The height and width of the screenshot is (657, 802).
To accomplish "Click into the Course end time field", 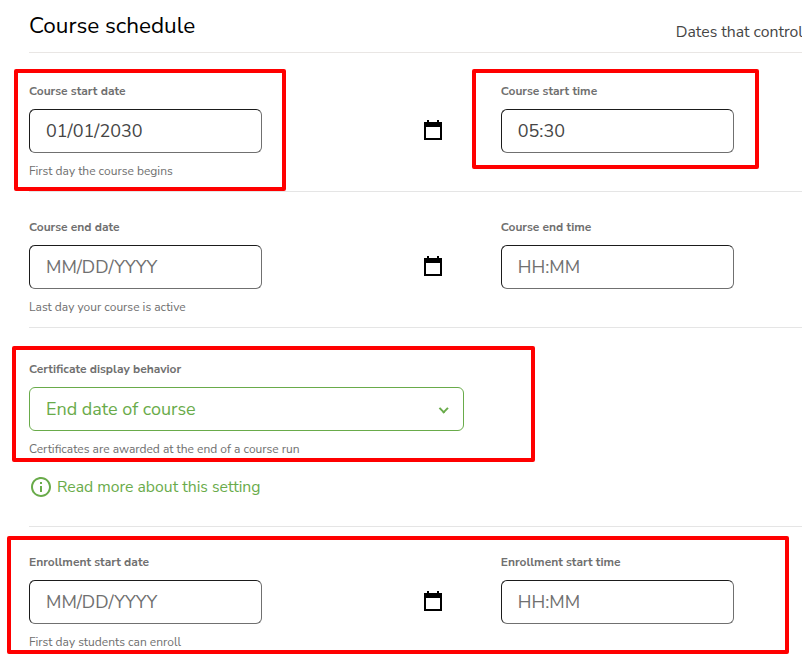I will click(x=617, y=267).
